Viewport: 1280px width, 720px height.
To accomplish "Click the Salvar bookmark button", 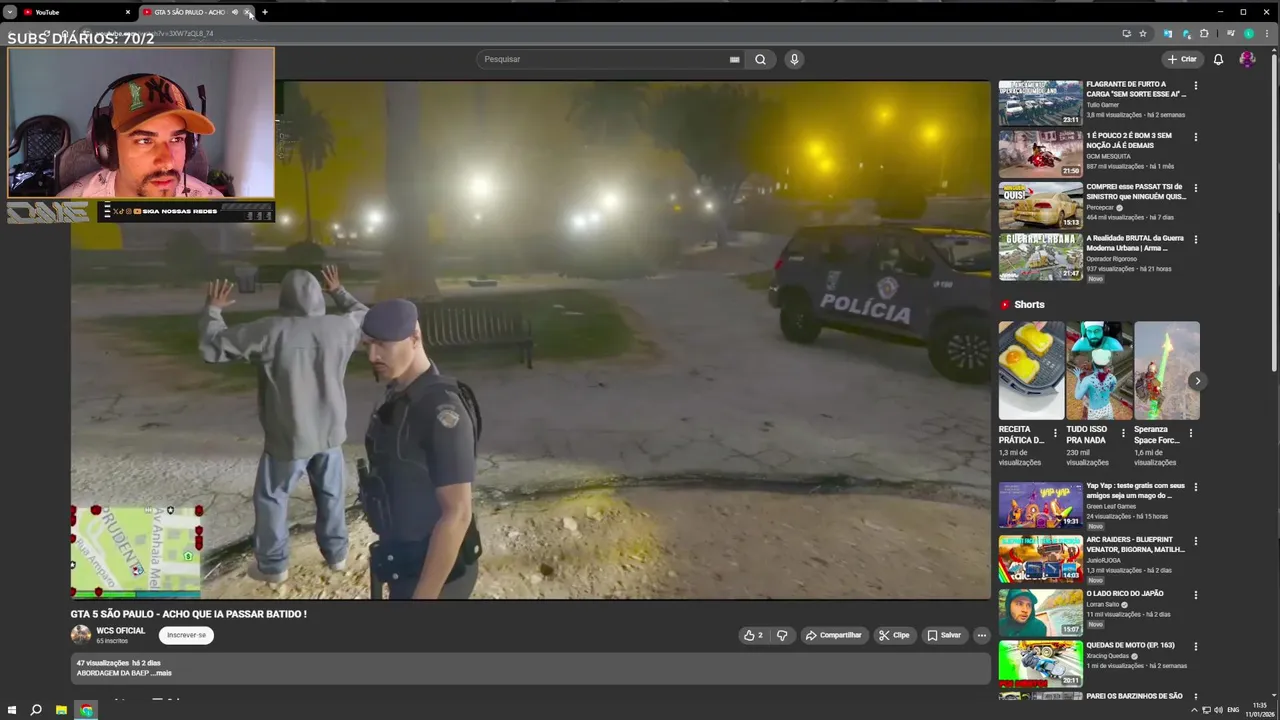I will point(943,635).
